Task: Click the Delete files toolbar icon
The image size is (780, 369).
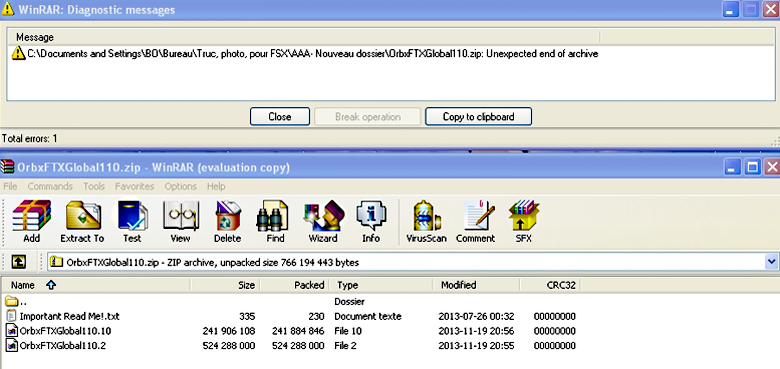Action: 227,222
